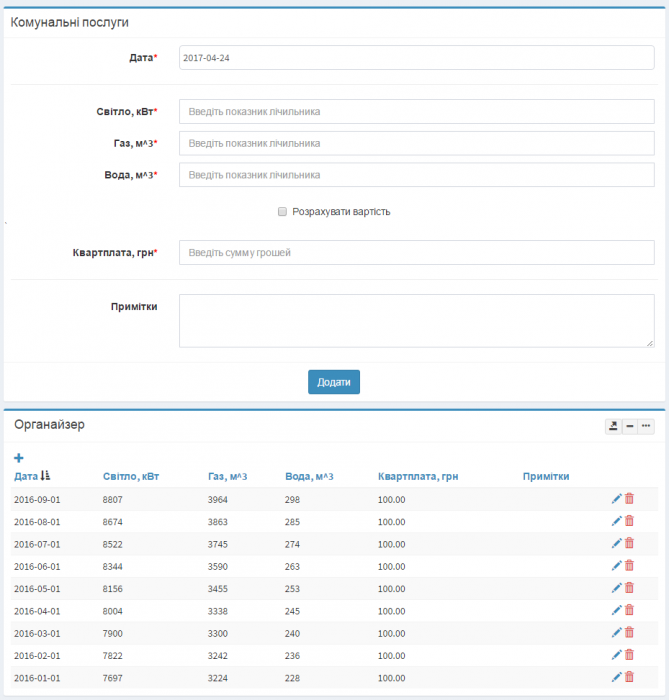Tick the Розрахувати вартість checkbox
This screenshot has height=700, width=669.
(x=282, y=212)
